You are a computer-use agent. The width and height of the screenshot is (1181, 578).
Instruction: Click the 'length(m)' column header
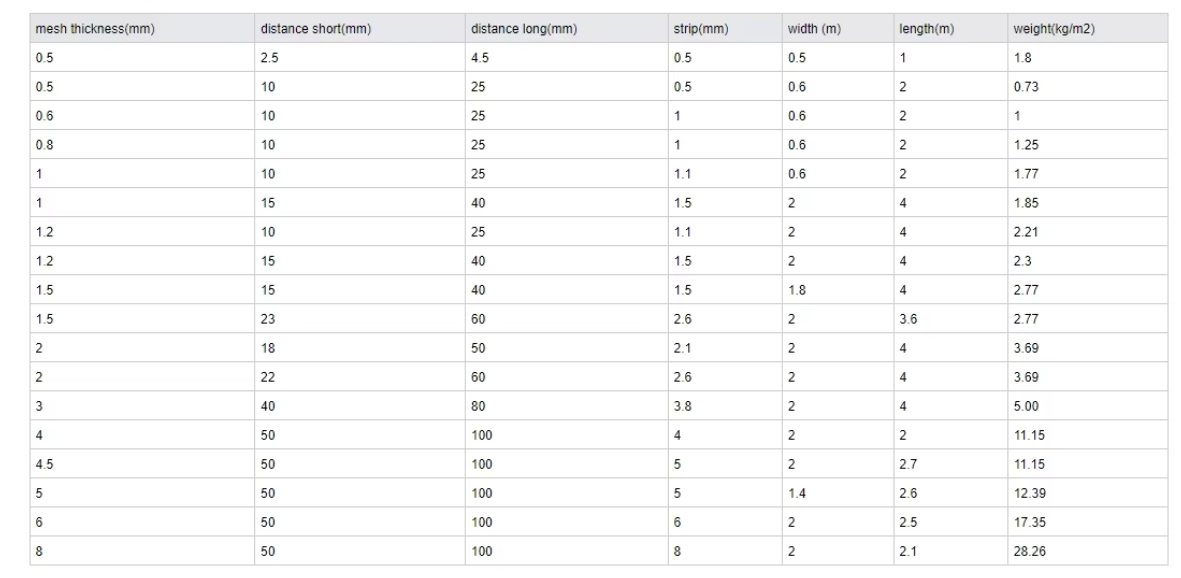(951, 29)
